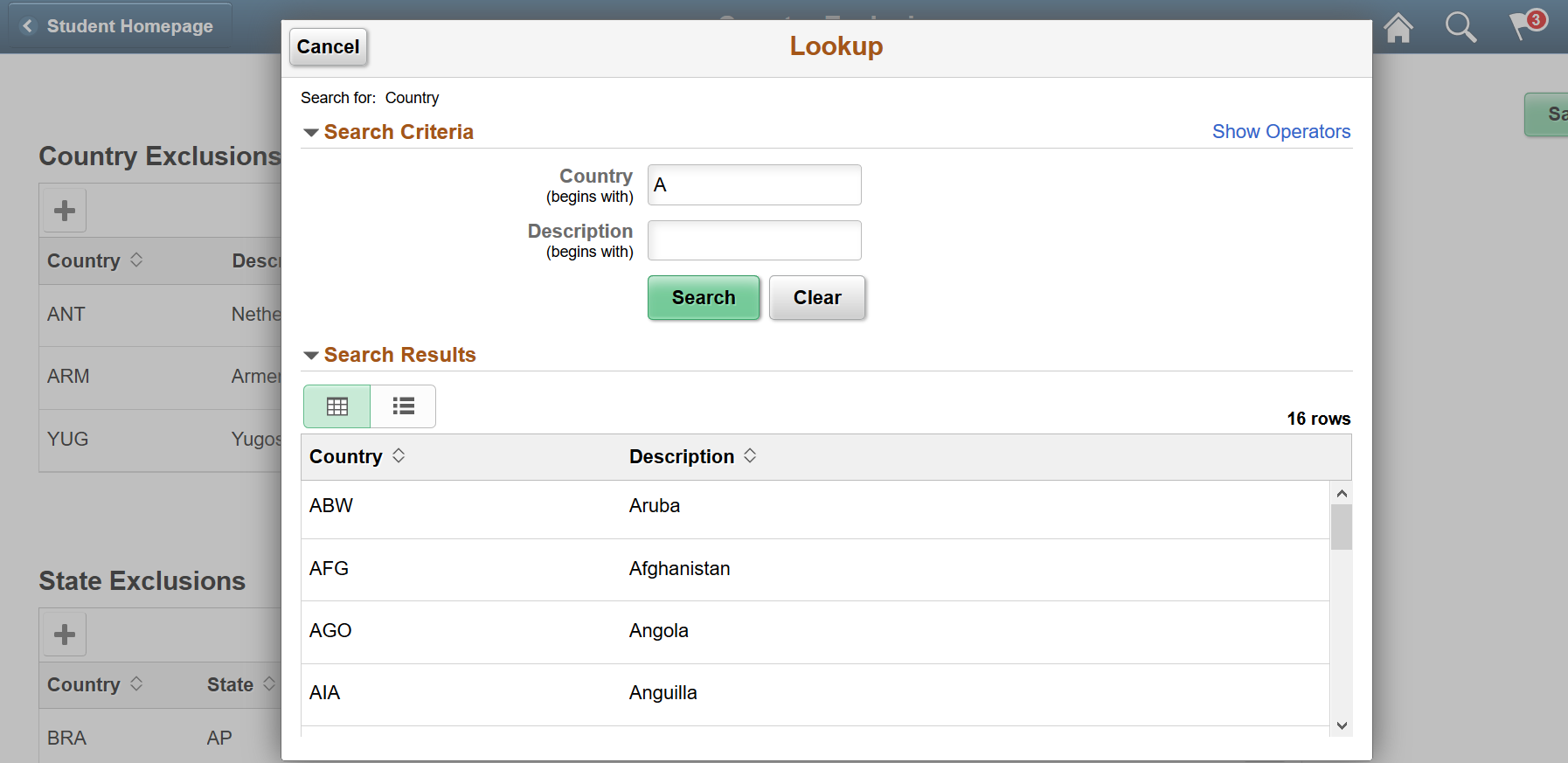Switch results to grid view
Screen dimensions: 1568x763
(x=337, y=406)
